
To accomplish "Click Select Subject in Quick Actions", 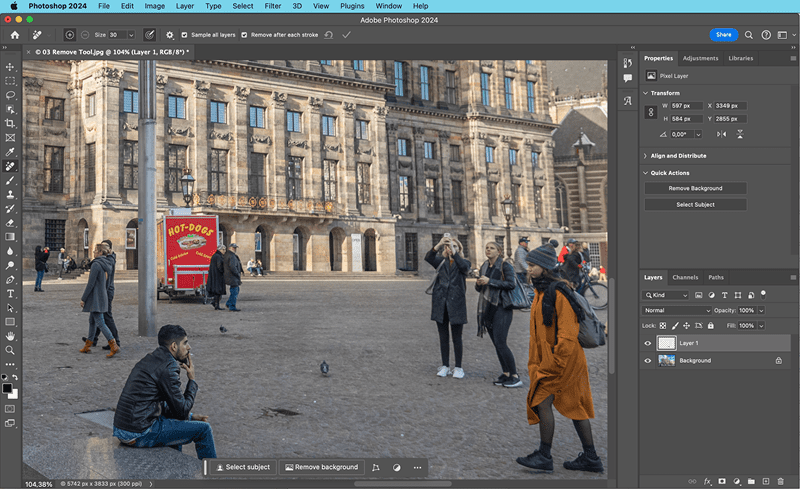I will pos(695,205).
